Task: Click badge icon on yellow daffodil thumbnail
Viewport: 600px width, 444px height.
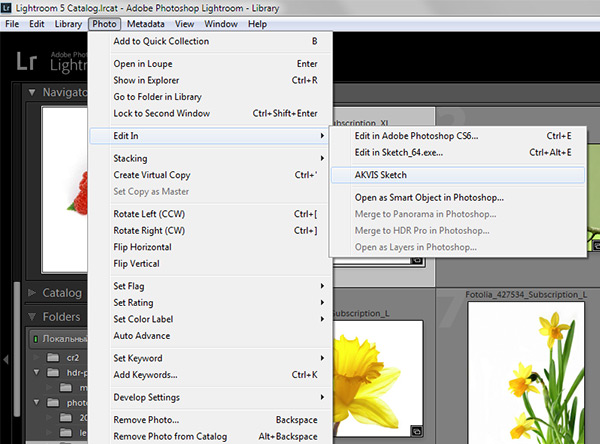Action: 416,431
